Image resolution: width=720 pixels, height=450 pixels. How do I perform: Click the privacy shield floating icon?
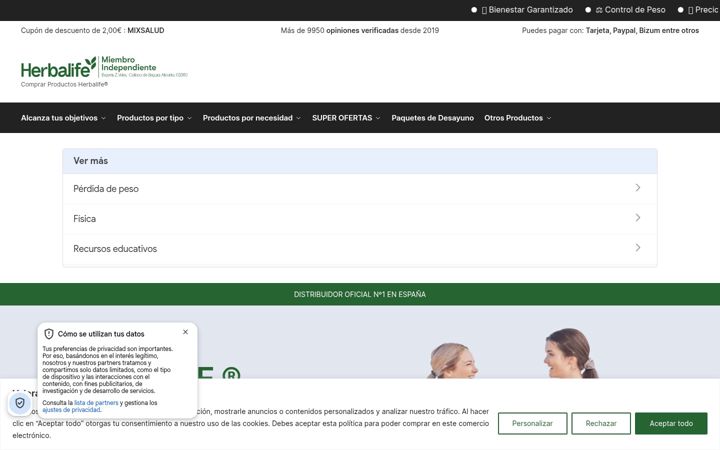point(20,403)
